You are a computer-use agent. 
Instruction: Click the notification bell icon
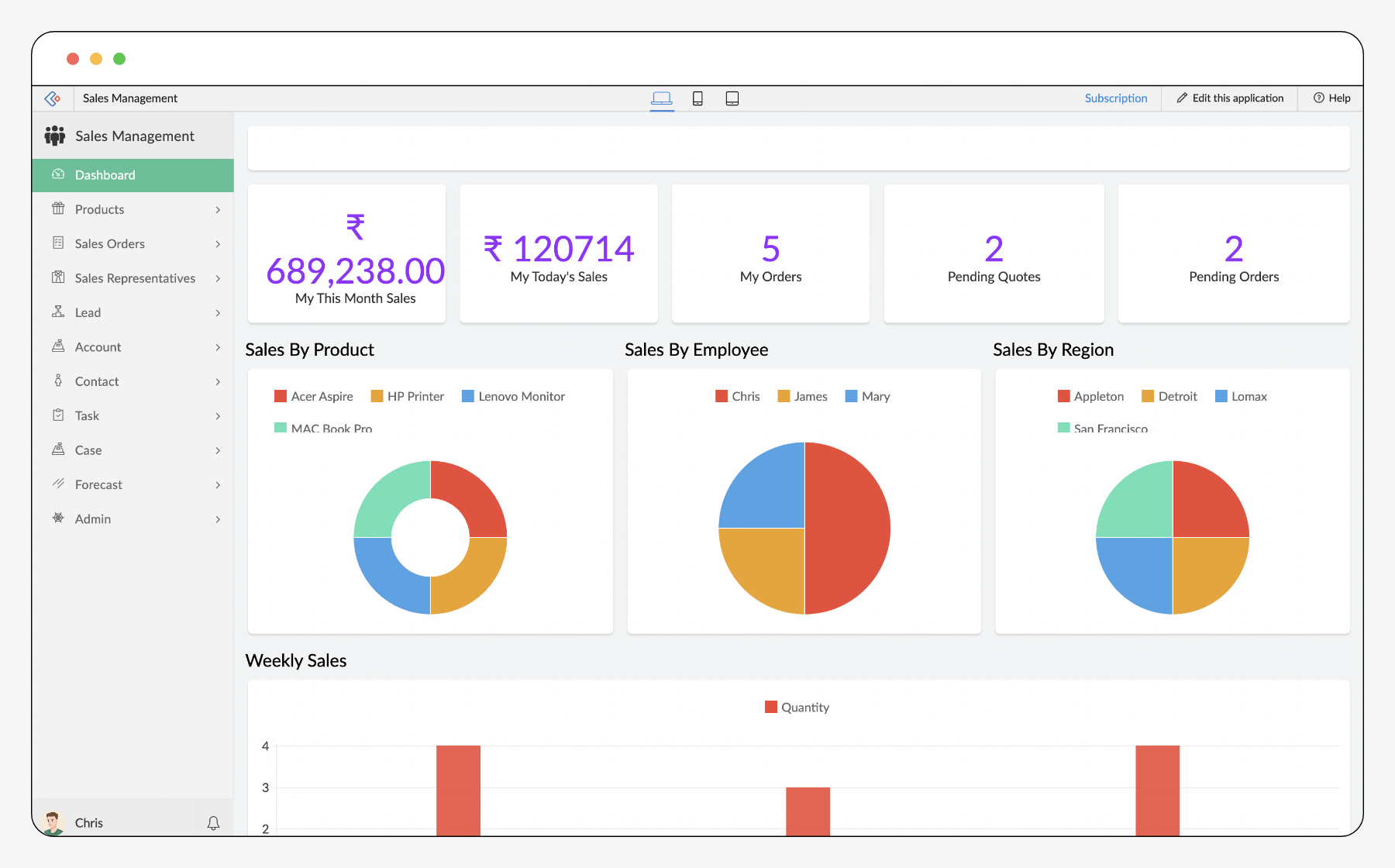(x=214, y=823)
